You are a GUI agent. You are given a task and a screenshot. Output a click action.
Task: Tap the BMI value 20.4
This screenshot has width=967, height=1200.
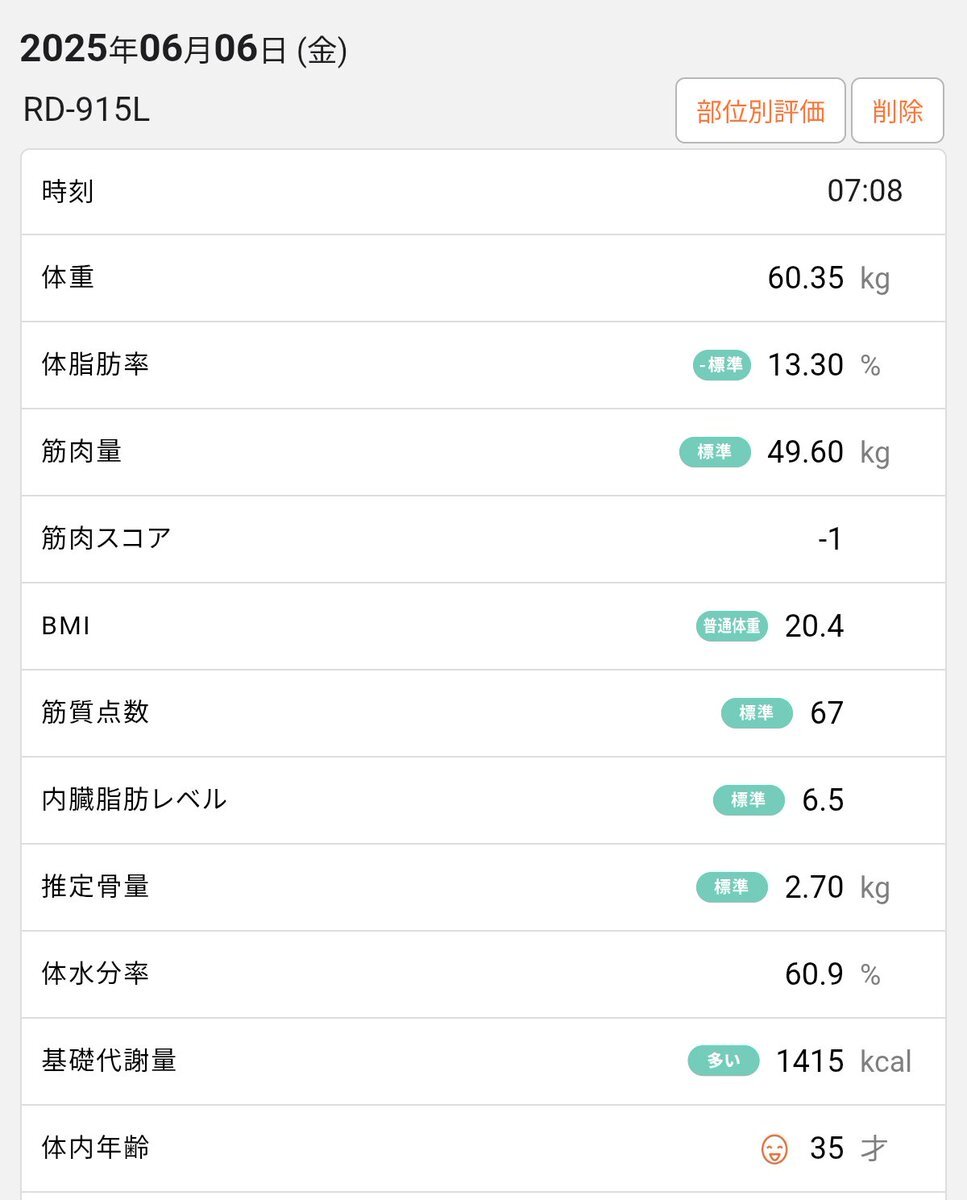tap(814, 626)
